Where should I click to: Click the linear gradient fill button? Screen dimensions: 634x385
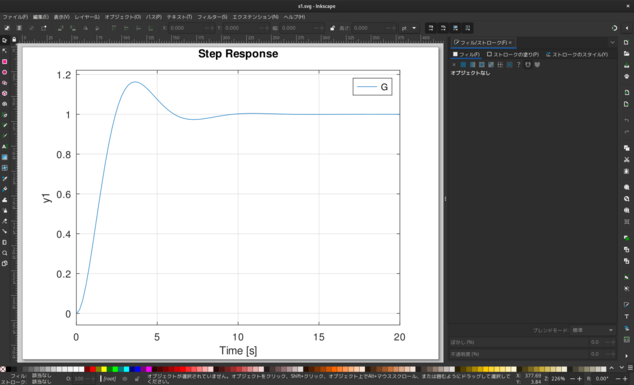472,65
